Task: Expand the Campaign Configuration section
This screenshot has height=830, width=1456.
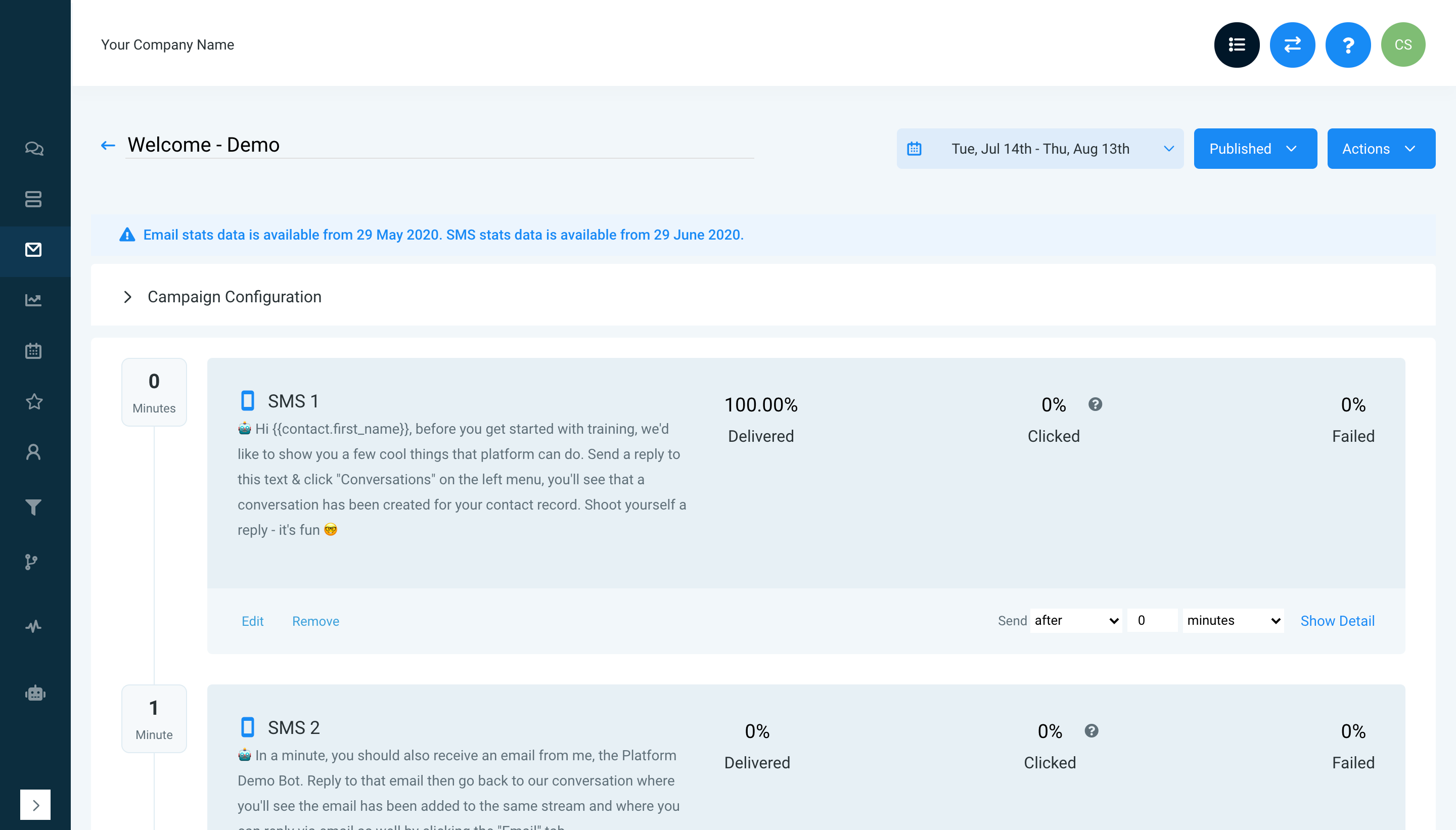Action: point(128,297)
